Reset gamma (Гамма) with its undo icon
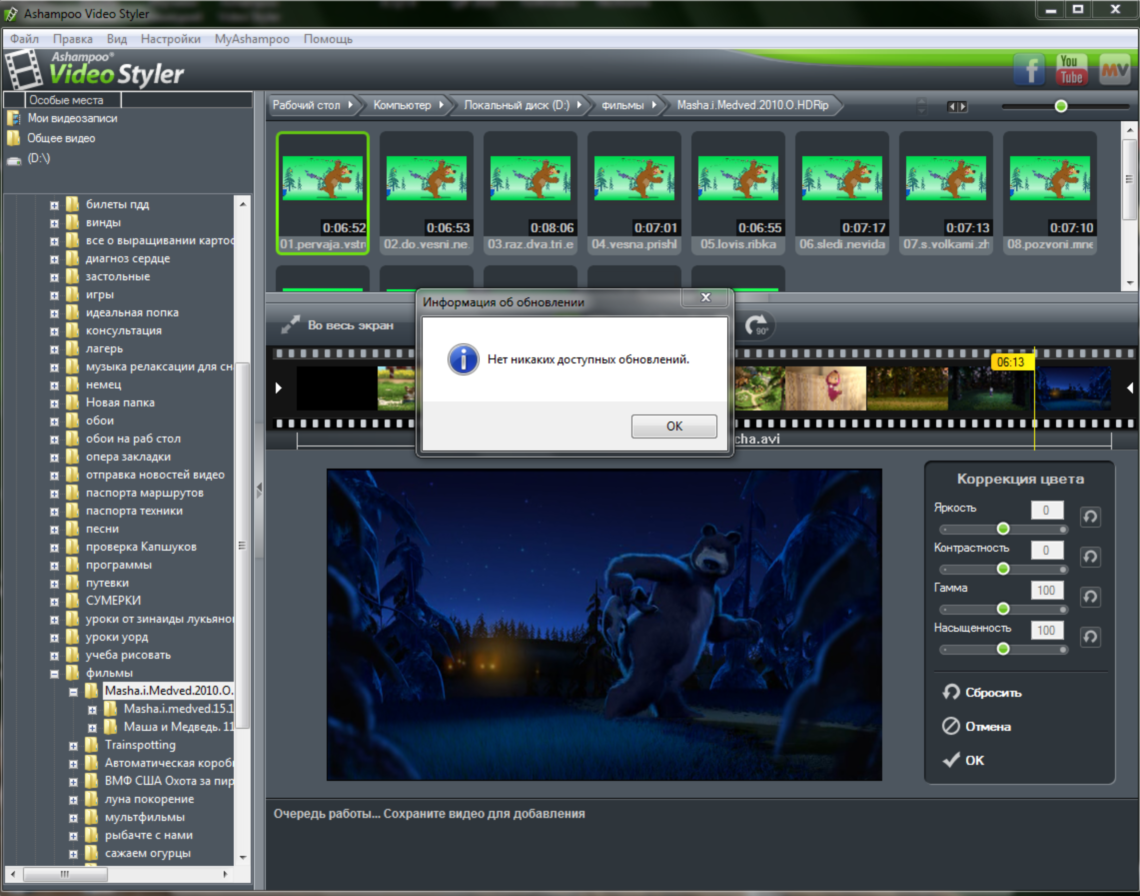The image size is (1140, 896). click(1090, 597)
